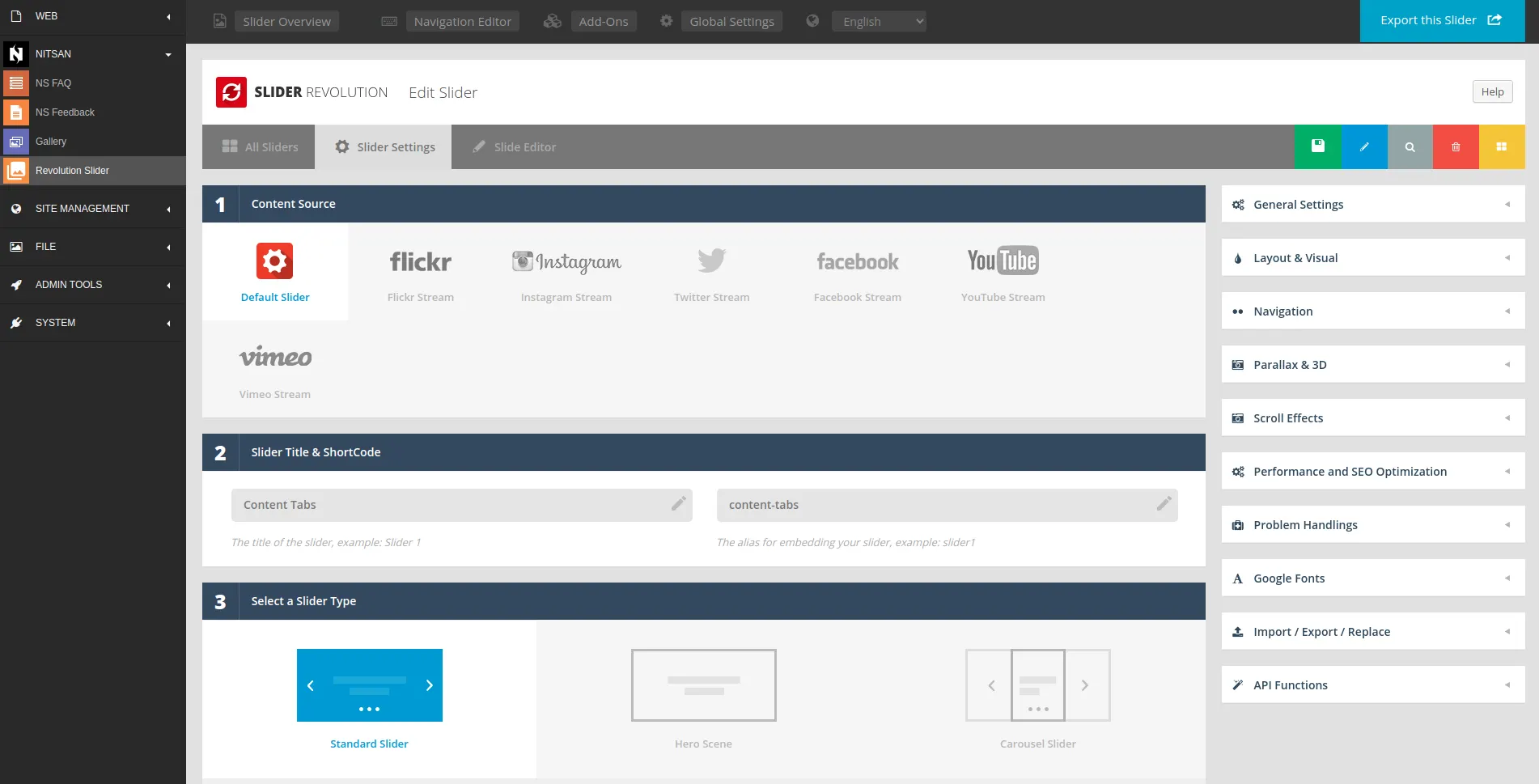Click the NS FAQ module icon

(16, 83)
